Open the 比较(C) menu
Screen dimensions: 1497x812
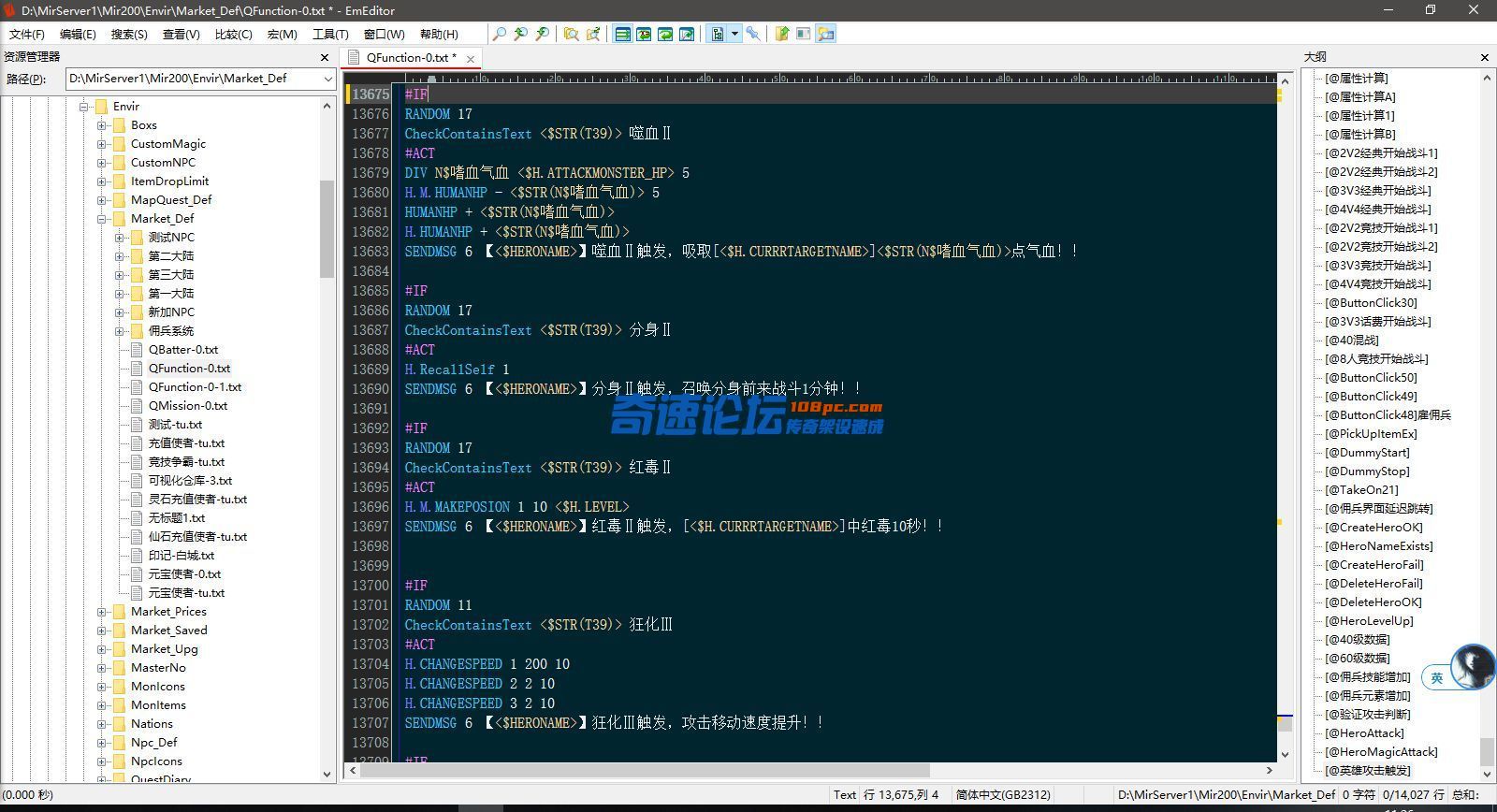coord(234,34)
